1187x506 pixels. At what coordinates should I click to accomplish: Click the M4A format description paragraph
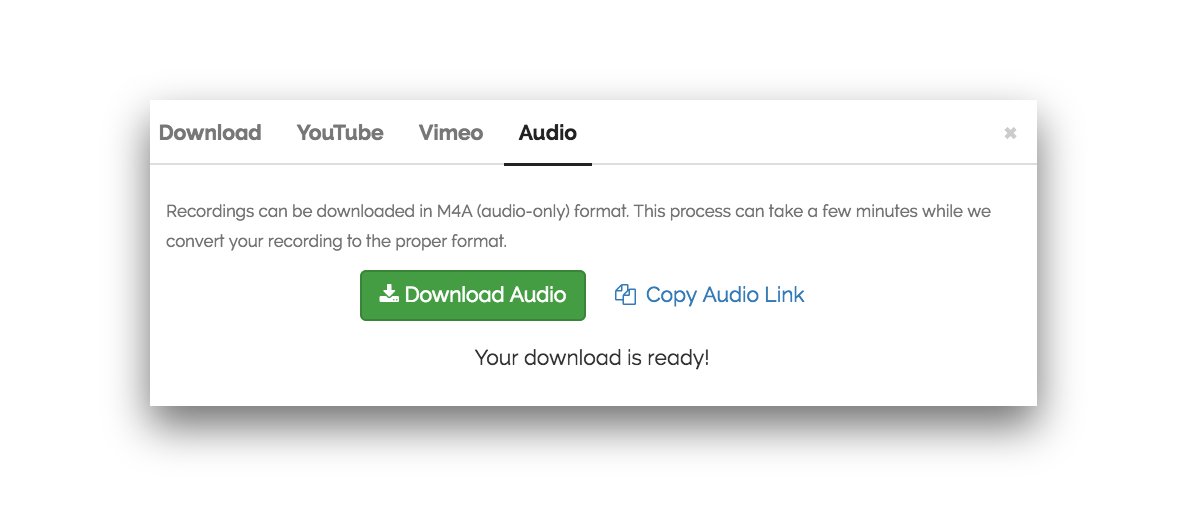pyautogui.click(x=578, y=226)
